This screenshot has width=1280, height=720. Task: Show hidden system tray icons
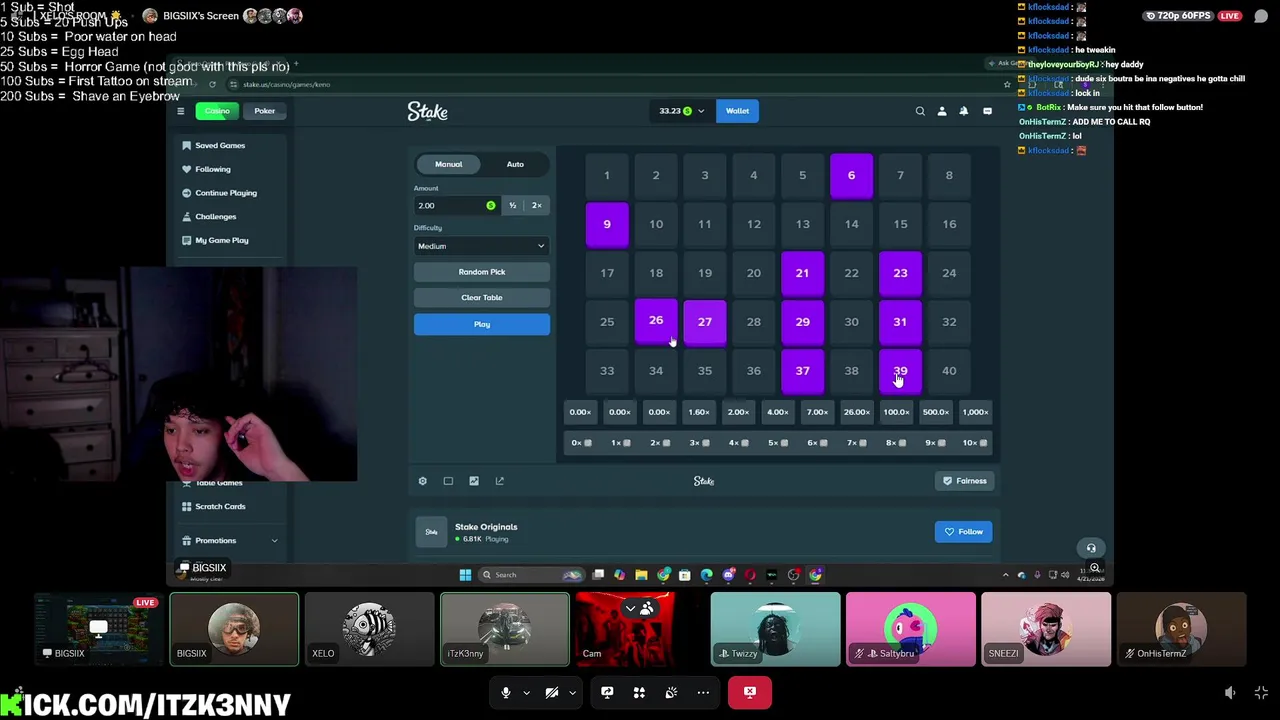[x=1005, y=575]
